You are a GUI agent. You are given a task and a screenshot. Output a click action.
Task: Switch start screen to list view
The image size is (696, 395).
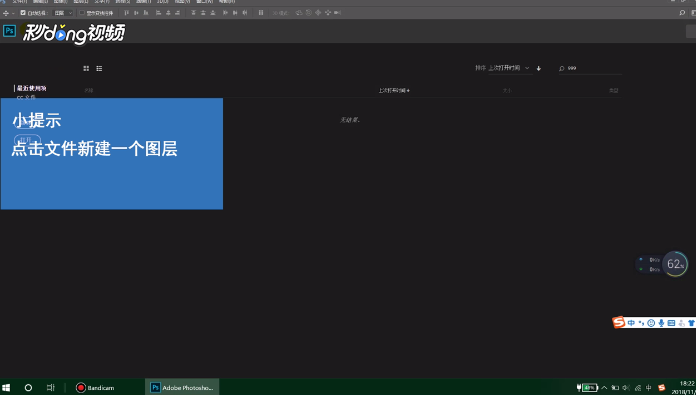99,68
